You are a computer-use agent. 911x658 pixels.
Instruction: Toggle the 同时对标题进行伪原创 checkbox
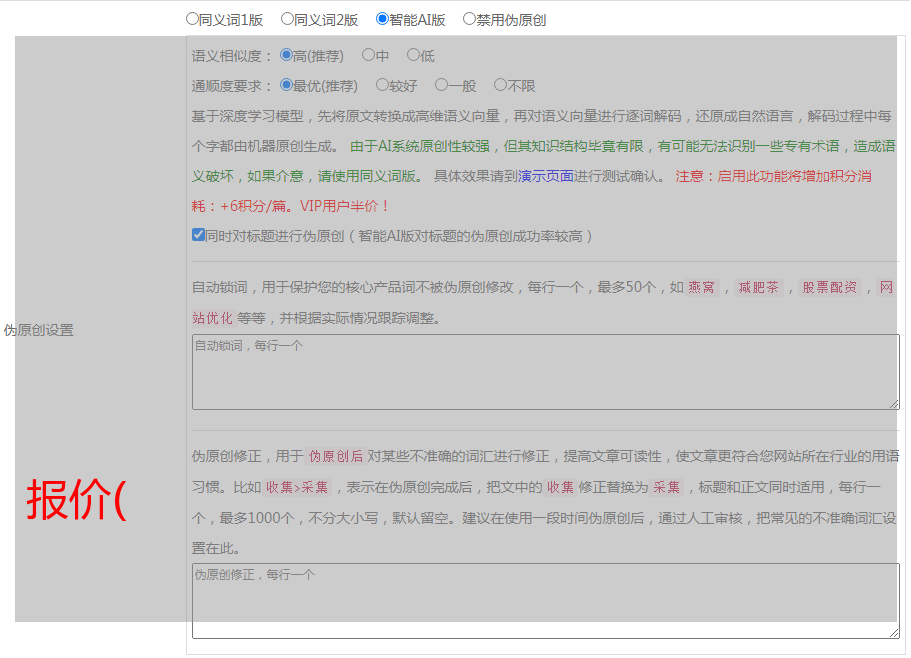(x=198, y=236)
